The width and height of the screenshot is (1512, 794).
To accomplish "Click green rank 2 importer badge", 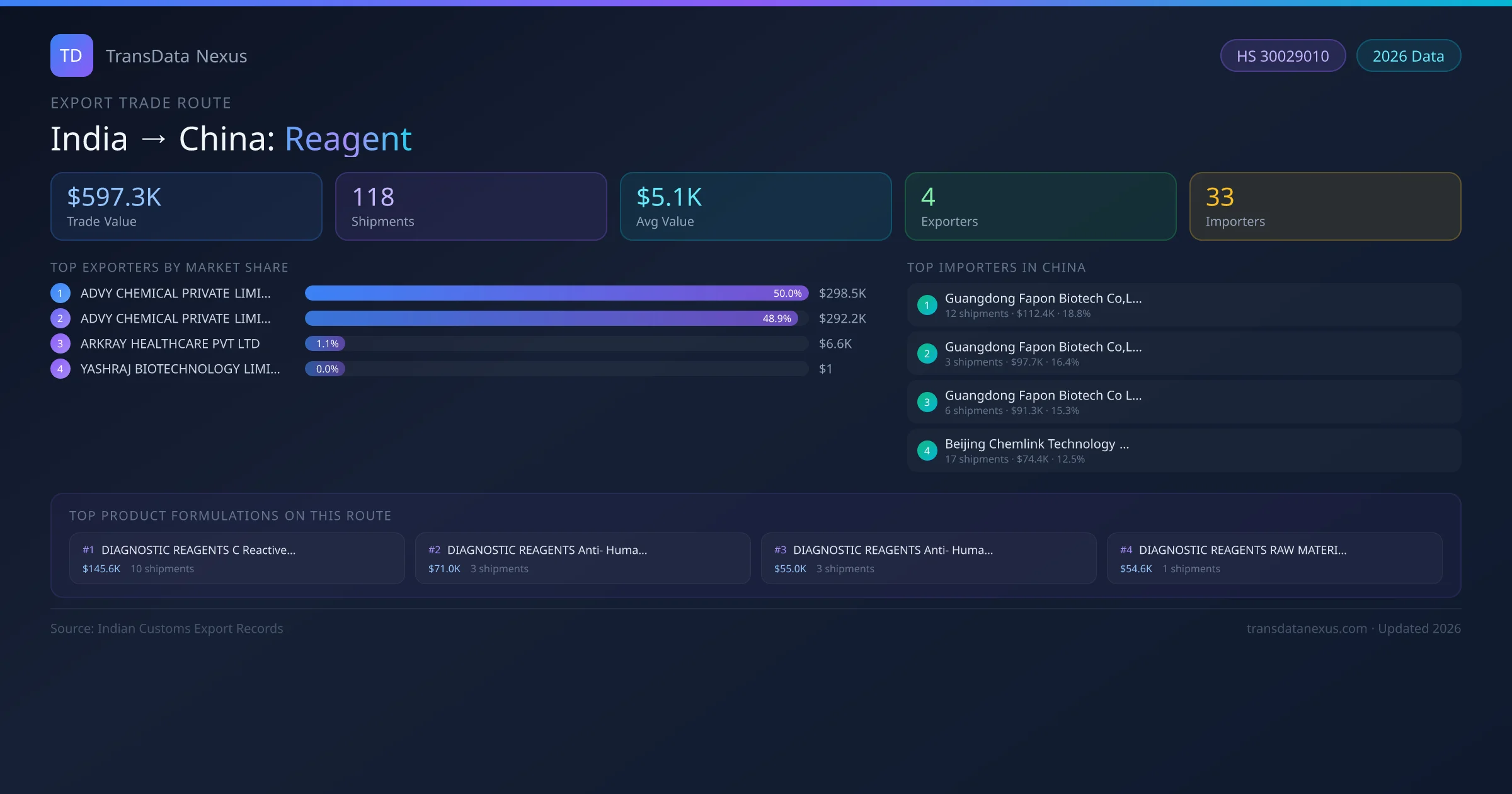I will pyautogui.click(x=927, y=354).
